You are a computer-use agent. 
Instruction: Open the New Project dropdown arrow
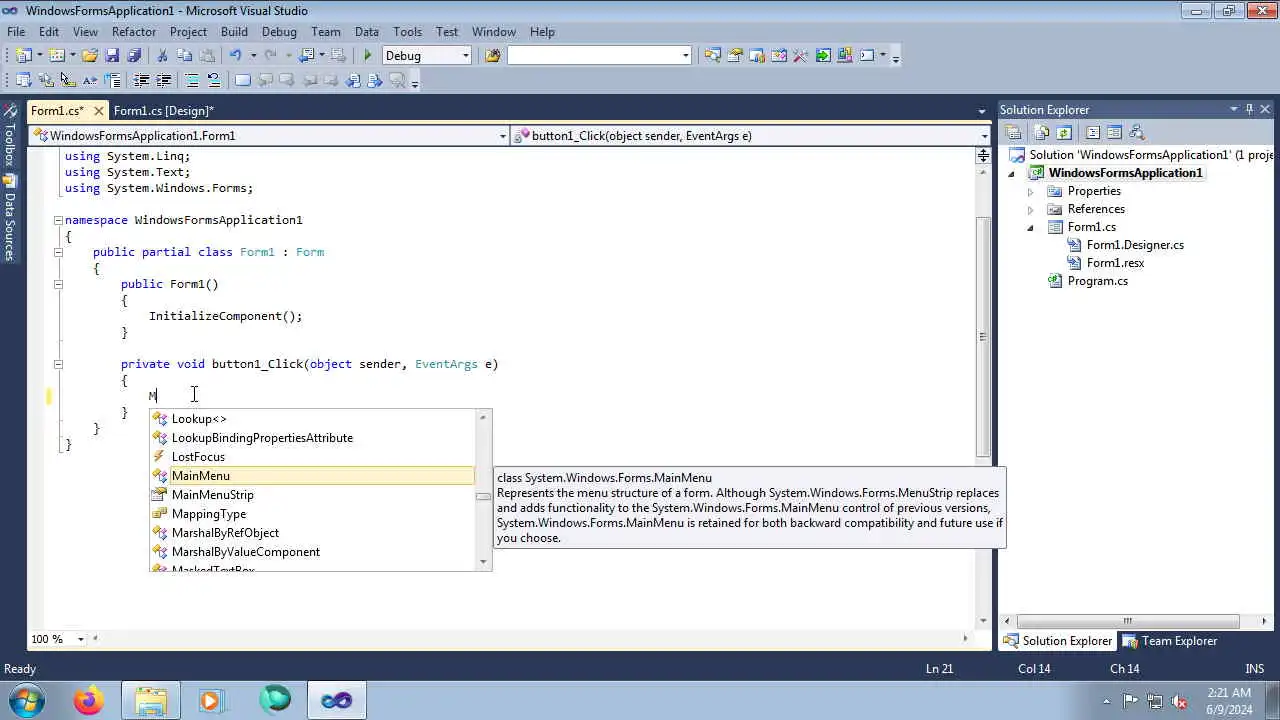39,56
